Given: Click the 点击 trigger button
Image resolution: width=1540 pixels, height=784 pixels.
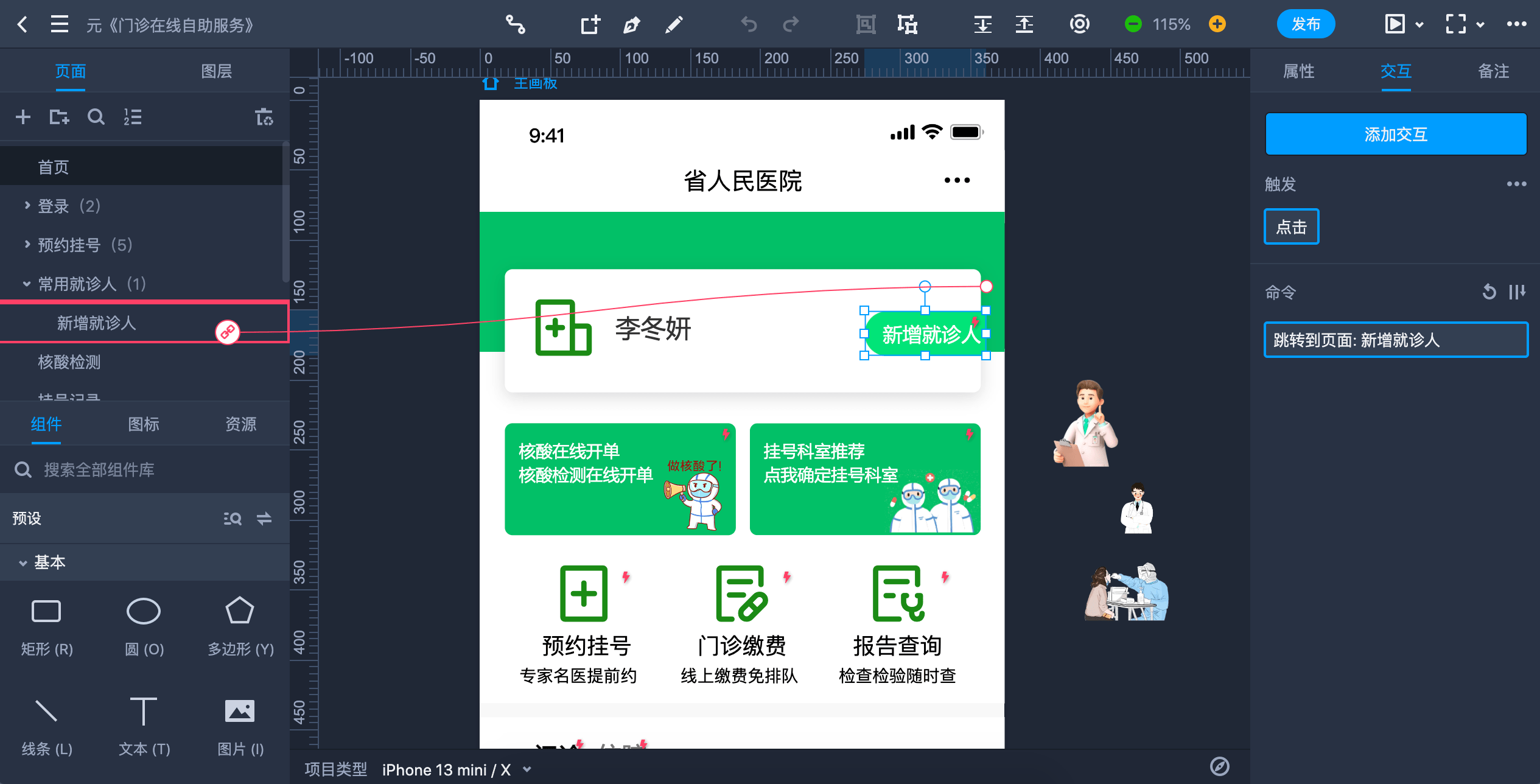Looking at the screenshot, I should coord(1291,227).
